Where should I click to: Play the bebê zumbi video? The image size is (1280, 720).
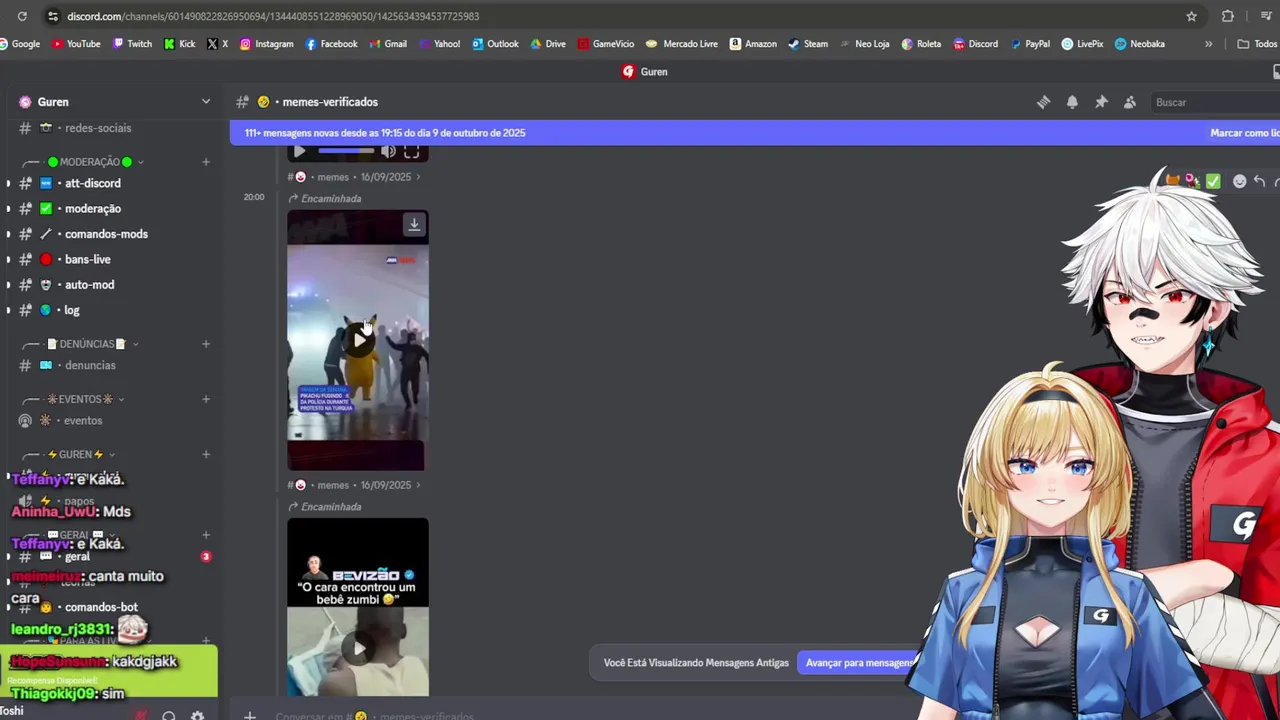point(359,648)
